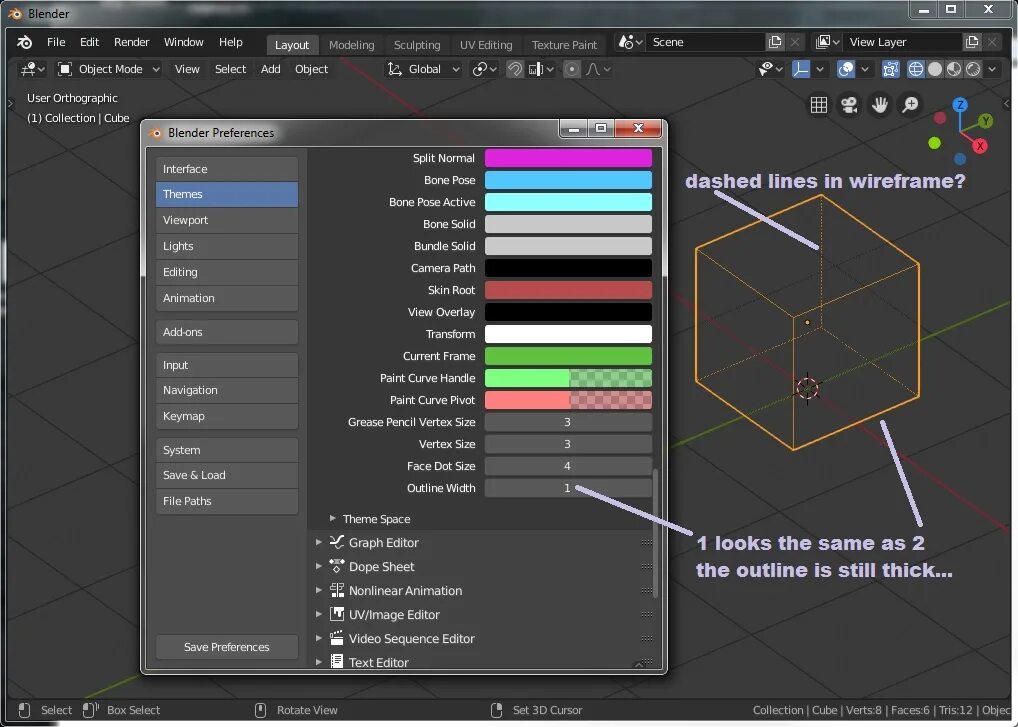Click the new scene copy icon
Screen dimensions: 1018x727
(x=775, y=42)
